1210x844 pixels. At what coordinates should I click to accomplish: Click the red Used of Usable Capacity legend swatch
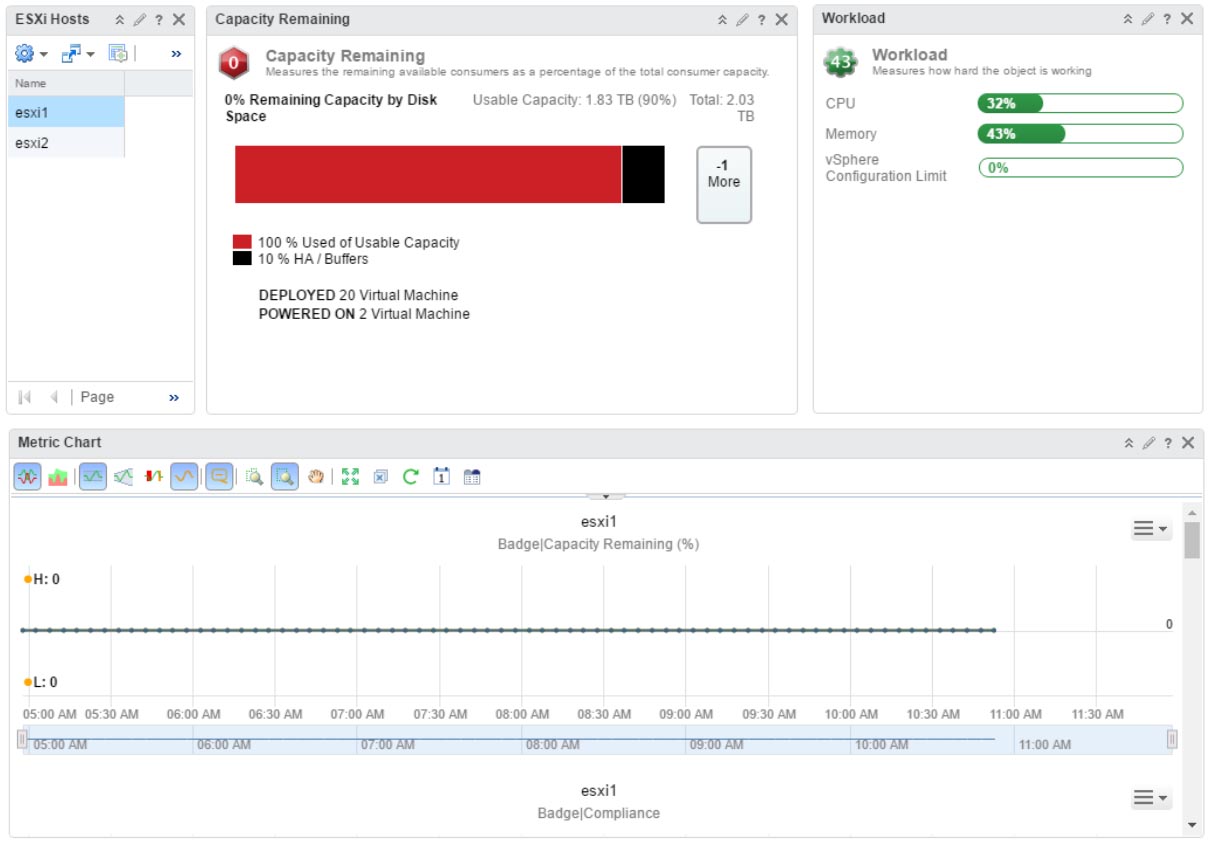[242, 242]
